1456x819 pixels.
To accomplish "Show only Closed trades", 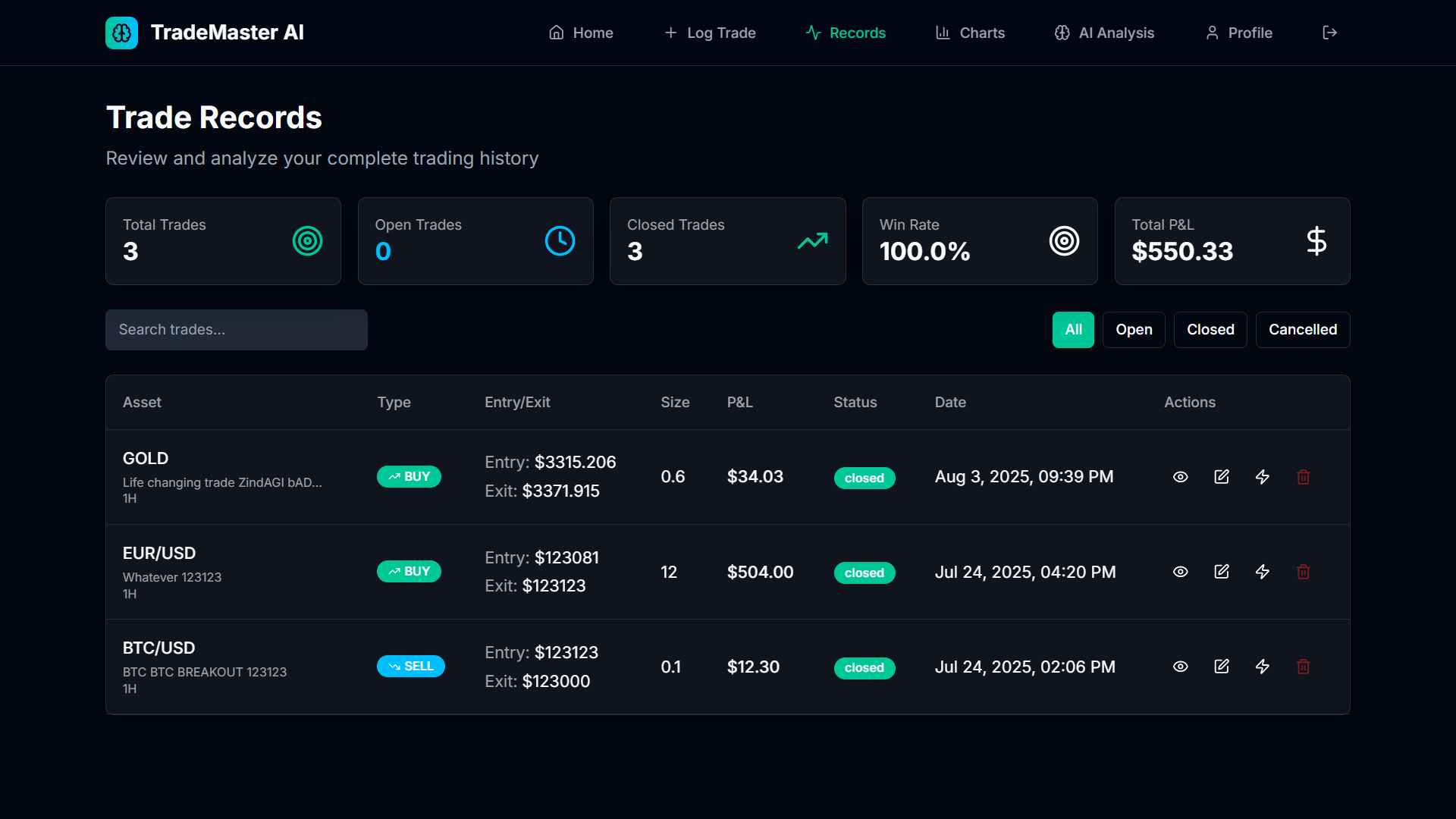I will point(1210,330).
